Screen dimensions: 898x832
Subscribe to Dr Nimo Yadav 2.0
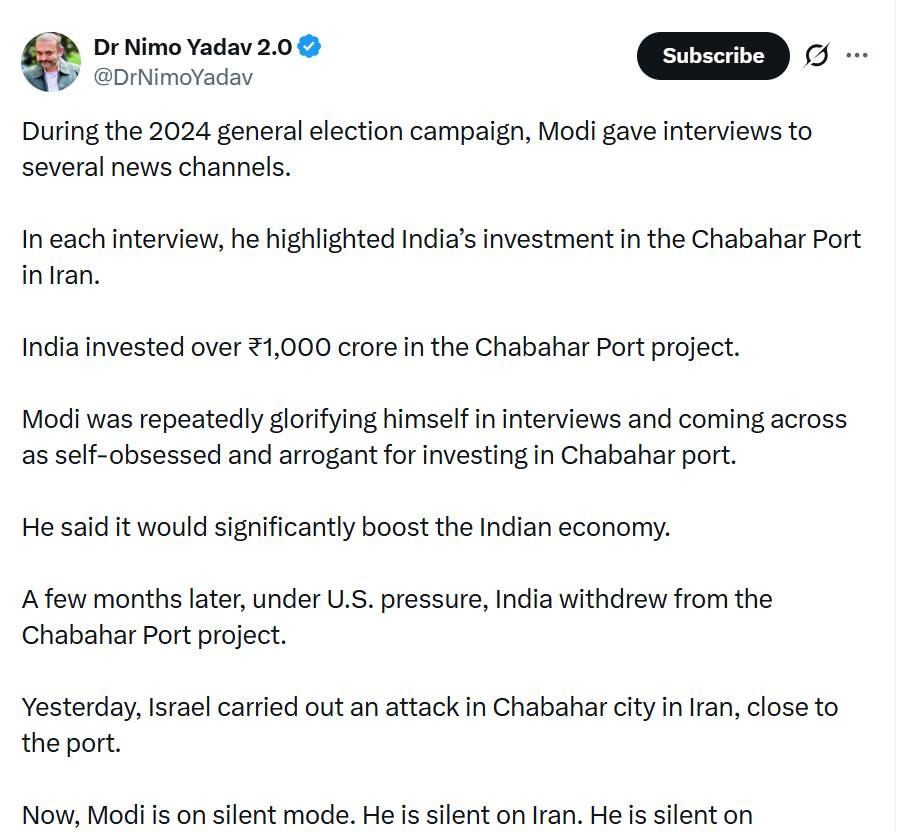[712, 56]
